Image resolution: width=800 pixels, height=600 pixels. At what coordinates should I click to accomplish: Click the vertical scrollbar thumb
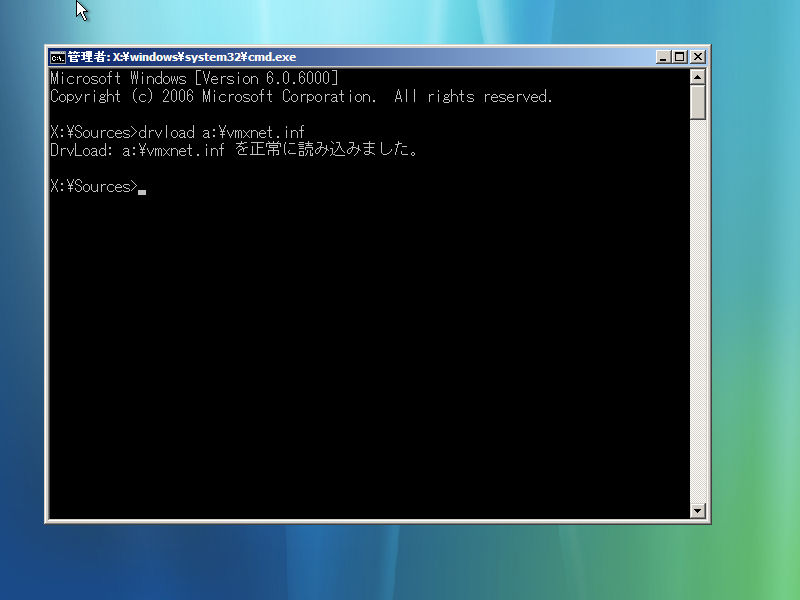coord(697,103)
